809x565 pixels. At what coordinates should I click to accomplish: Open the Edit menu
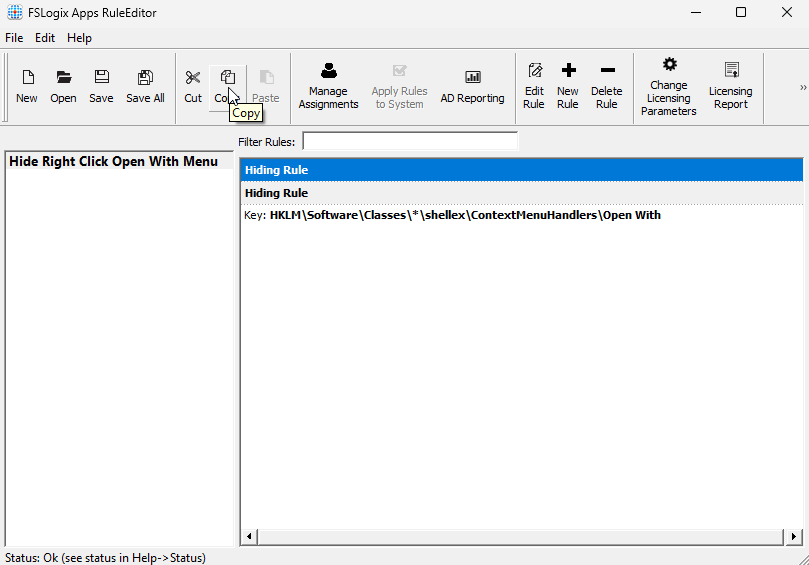click(45, 38)
